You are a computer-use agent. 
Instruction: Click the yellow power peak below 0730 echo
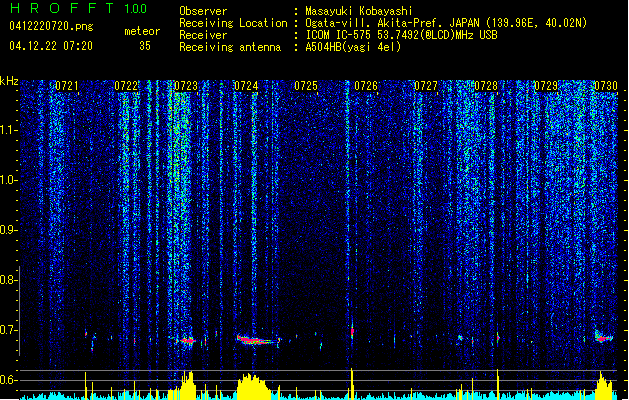(x=604, y=386)
